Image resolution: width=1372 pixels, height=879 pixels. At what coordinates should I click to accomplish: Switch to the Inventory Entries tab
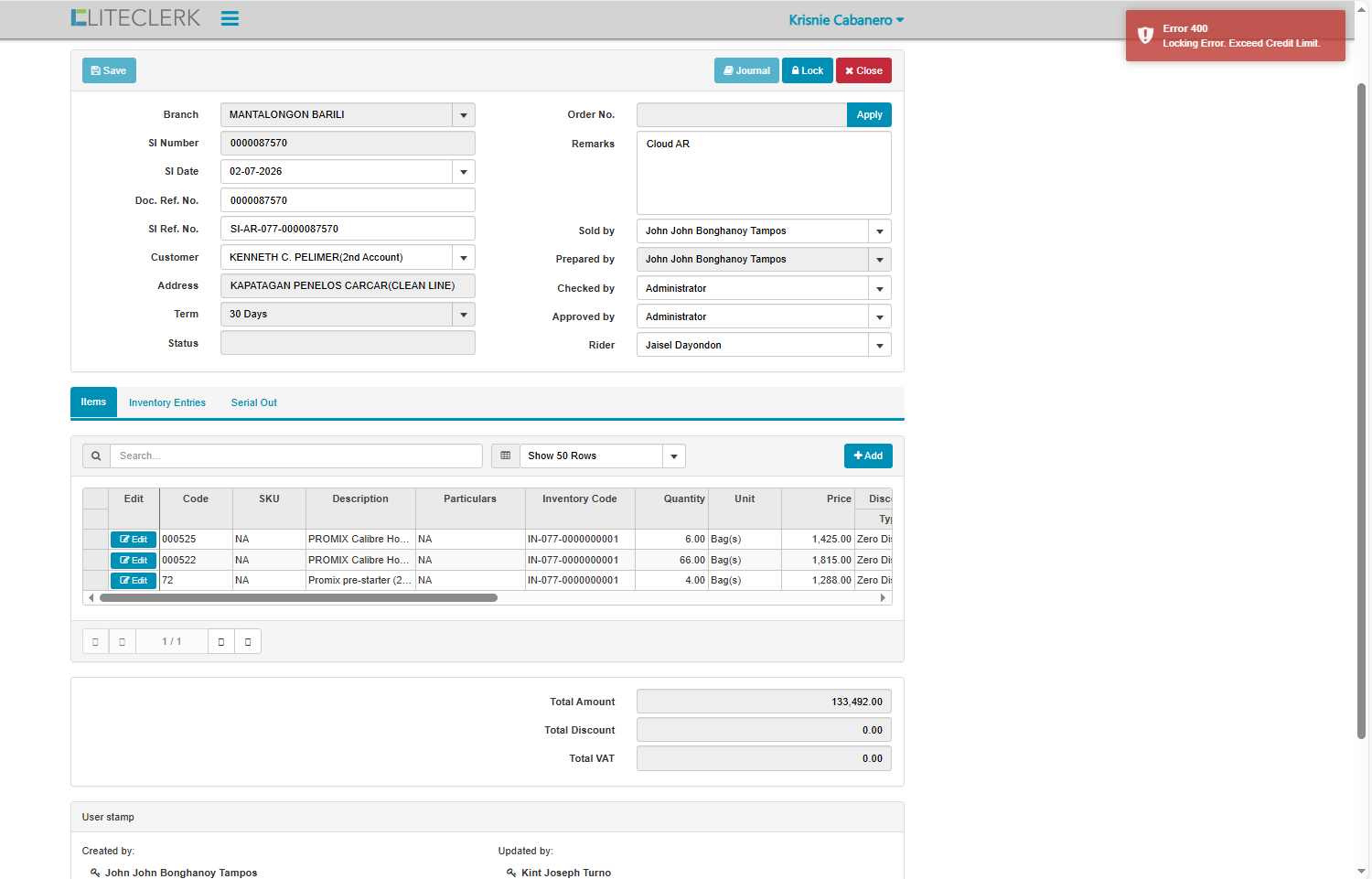167,402
